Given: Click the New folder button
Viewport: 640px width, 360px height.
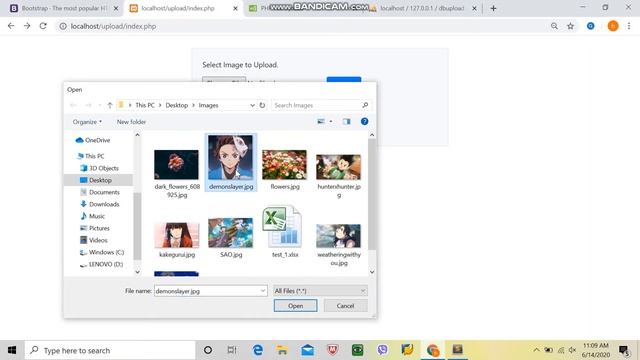Looking at the screenshot, I should pyautogui.click(x=131, y=122).
